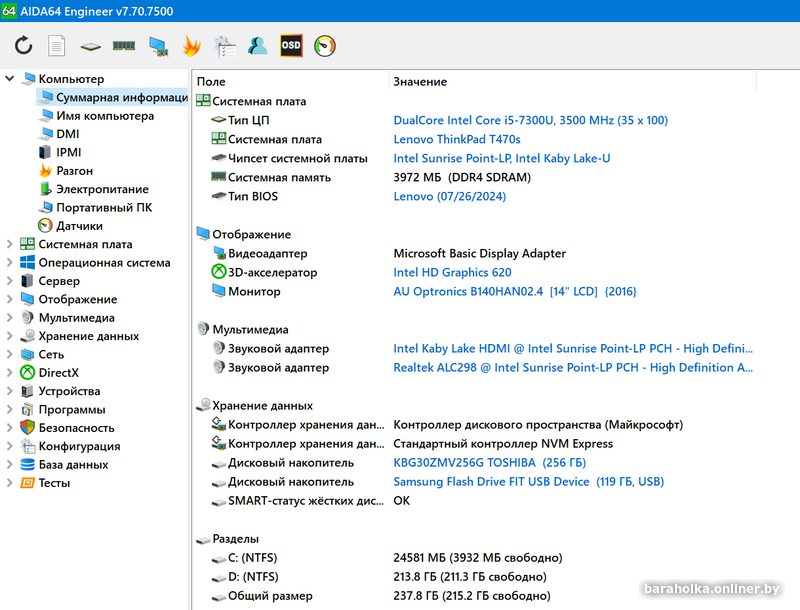Open the DualCore Intel Core i5-7300U link
The width and height of the screenshot is (800, 610).
(x=530, y=120)
